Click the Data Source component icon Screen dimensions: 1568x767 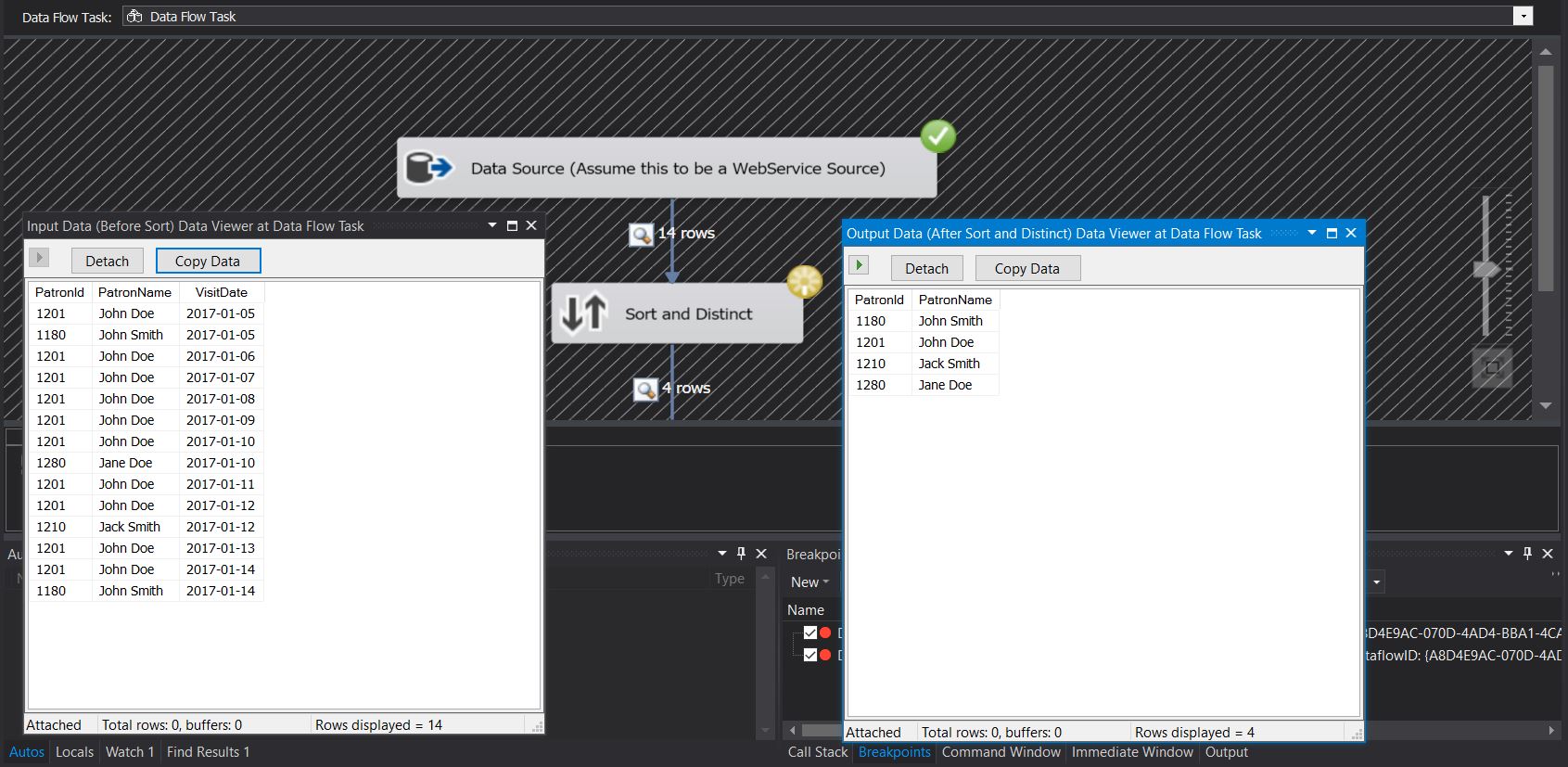(429, 168)
